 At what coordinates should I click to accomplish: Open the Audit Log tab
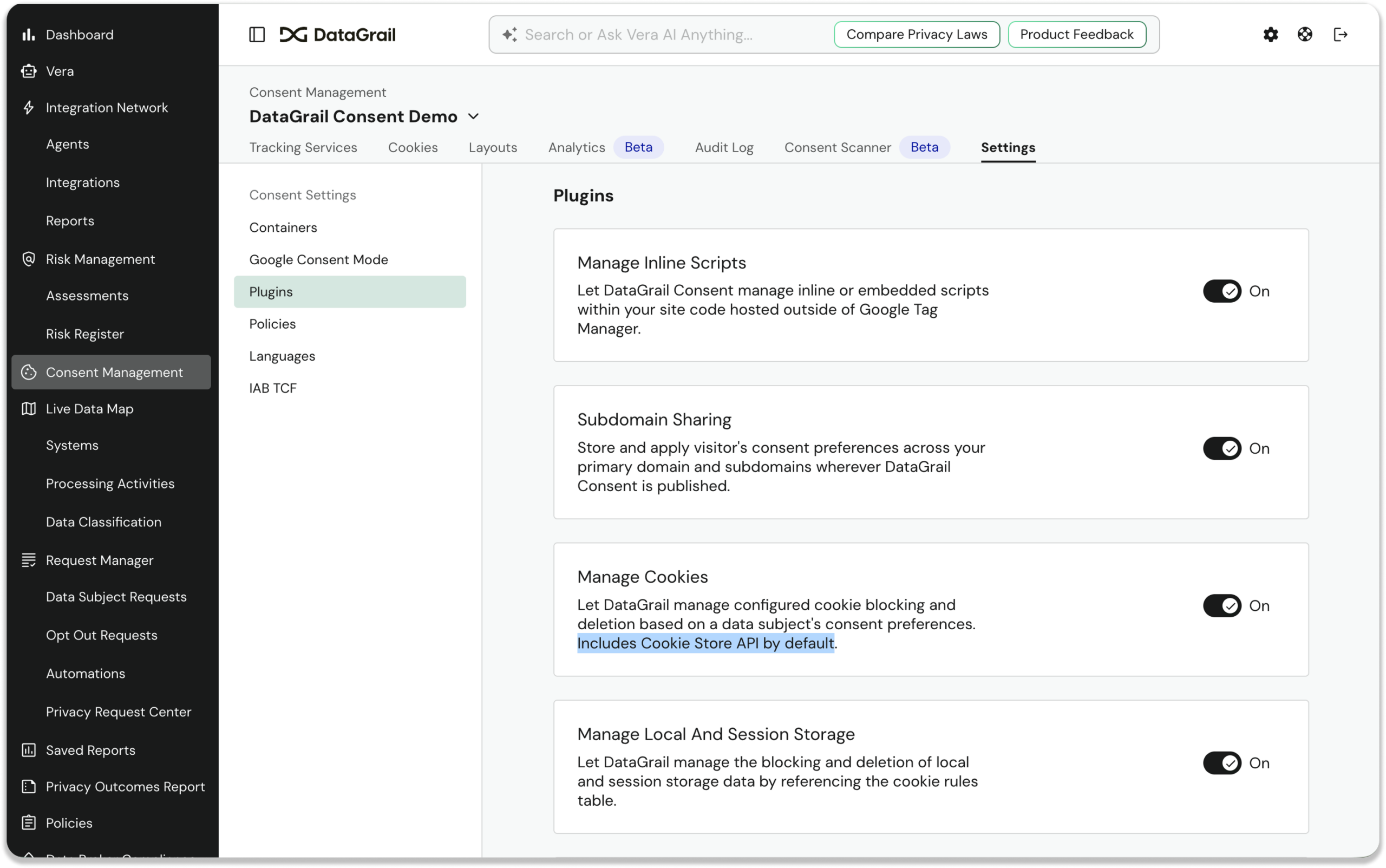click(x=724, y=147)
